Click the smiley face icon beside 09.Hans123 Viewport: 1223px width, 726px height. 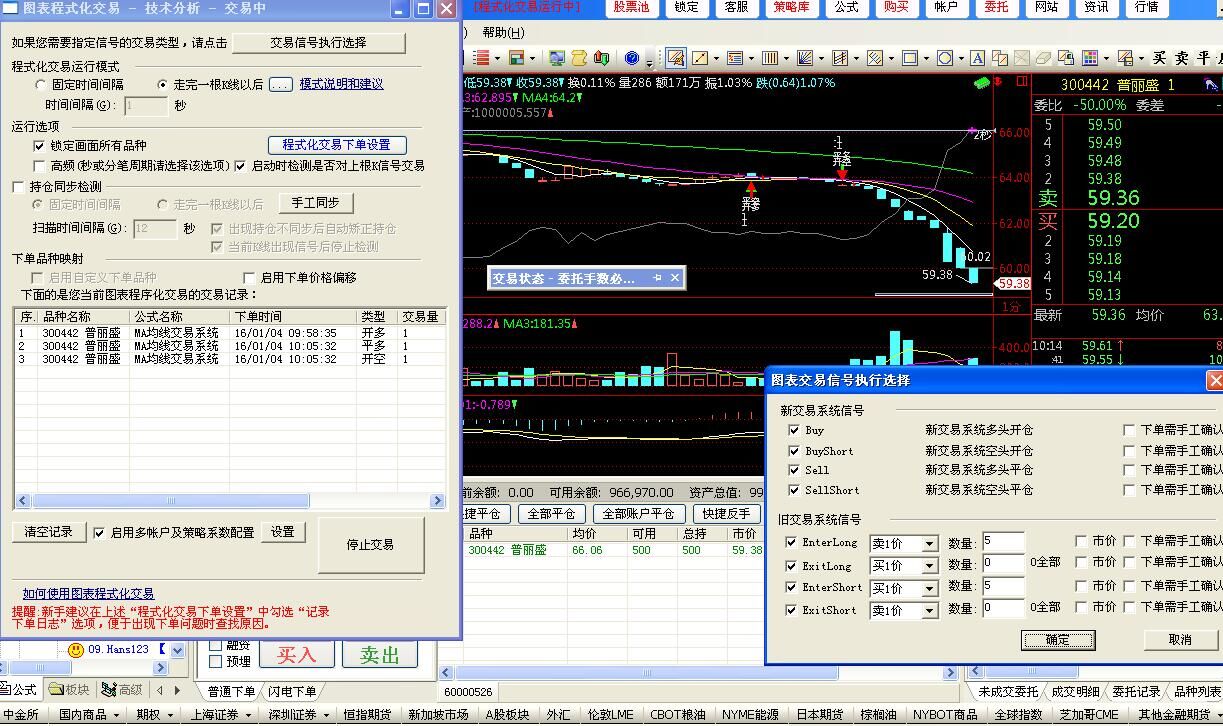coord(75,650)
